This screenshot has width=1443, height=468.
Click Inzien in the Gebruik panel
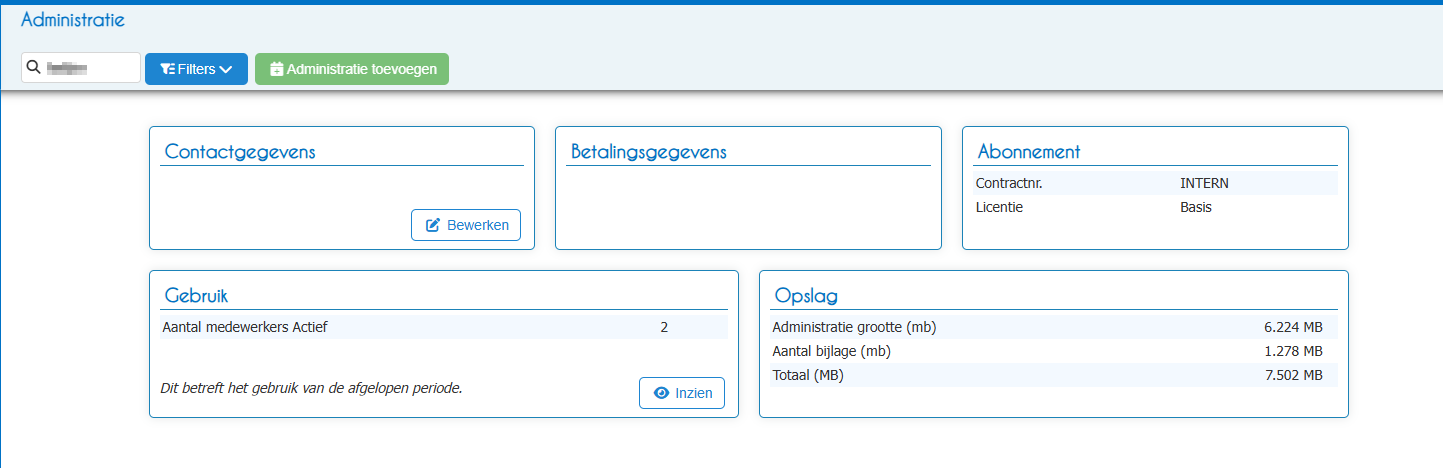coord(682,393)
